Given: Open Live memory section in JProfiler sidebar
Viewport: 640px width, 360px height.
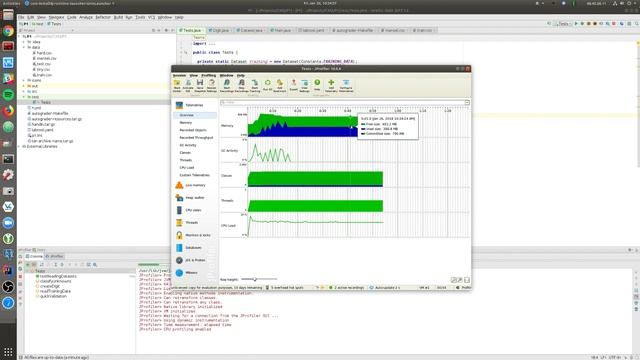Looking at the screenshot, I should pos(195,185).
